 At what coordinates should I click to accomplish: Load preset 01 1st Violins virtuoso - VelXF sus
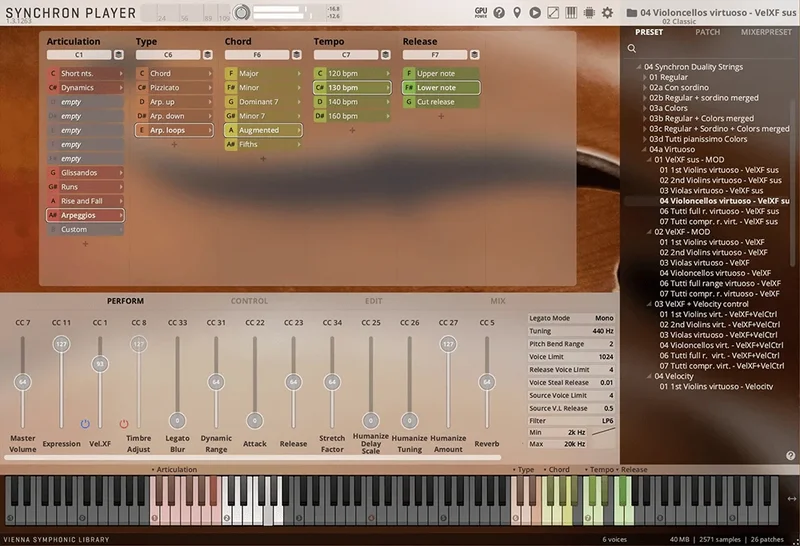pos(719,170)
